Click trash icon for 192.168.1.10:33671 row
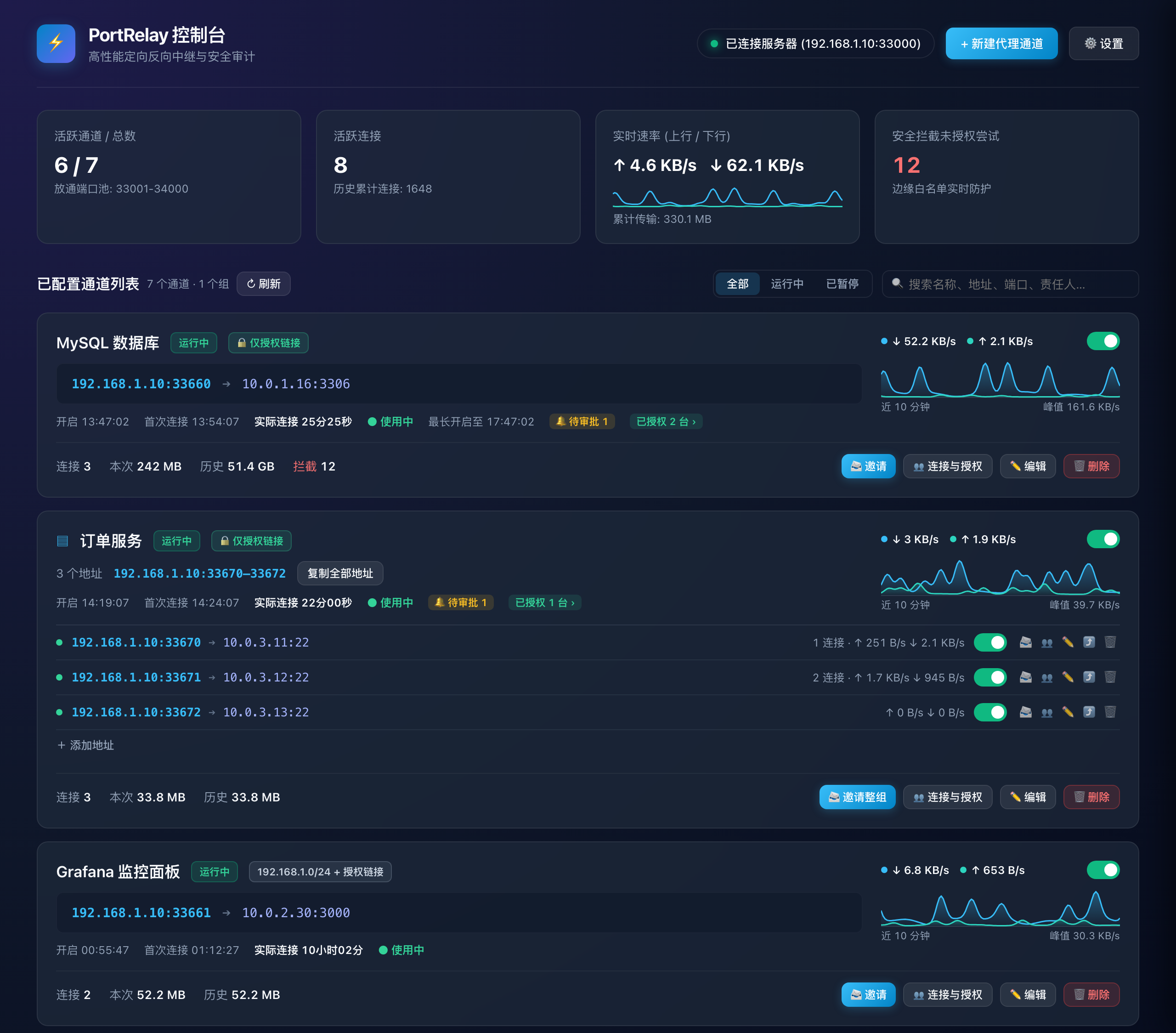Viewport: 1176px width, 1033px height. coord(1110,677)
